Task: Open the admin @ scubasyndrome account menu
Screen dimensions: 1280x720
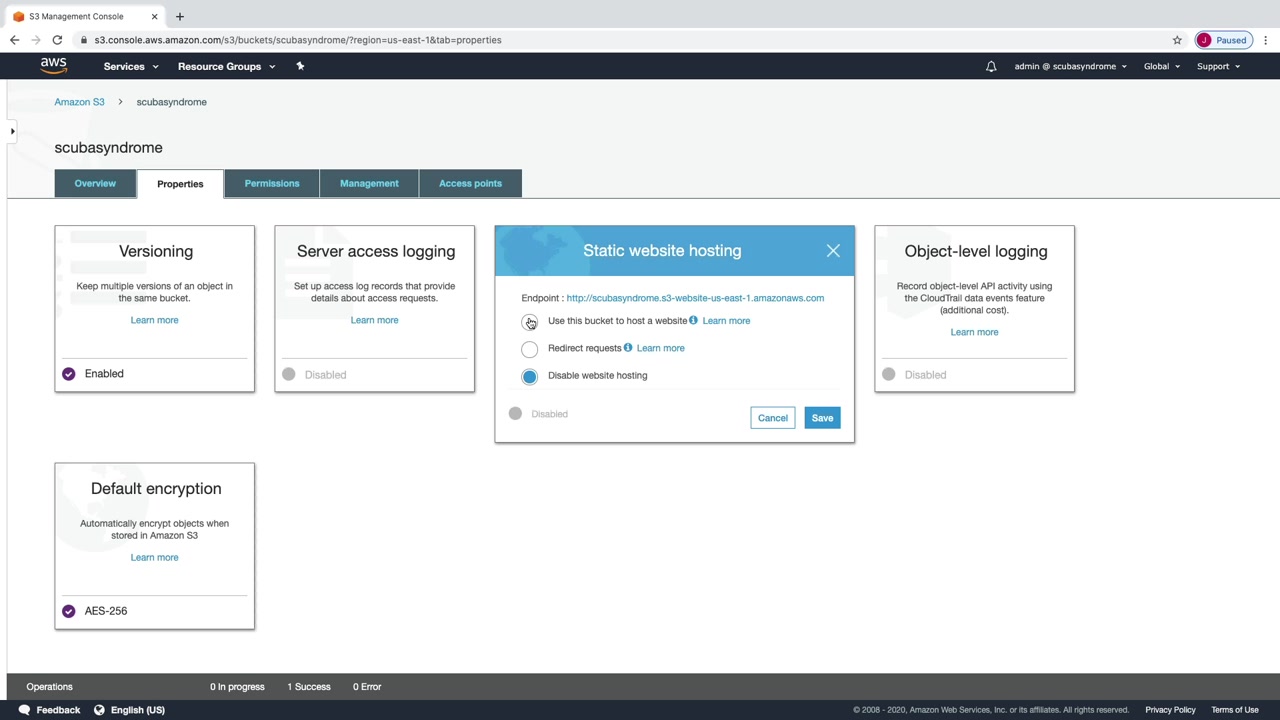Action: coord(1070,66)
